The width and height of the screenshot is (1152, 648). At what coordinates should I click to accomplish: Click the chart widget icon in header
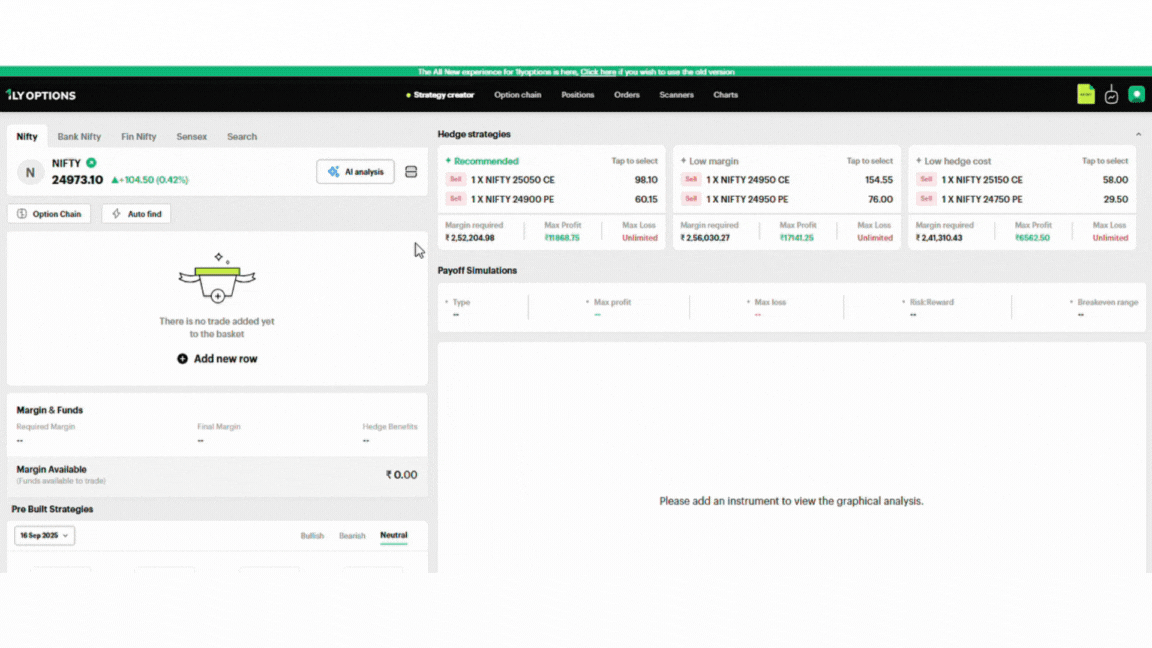pos(1111,95)
